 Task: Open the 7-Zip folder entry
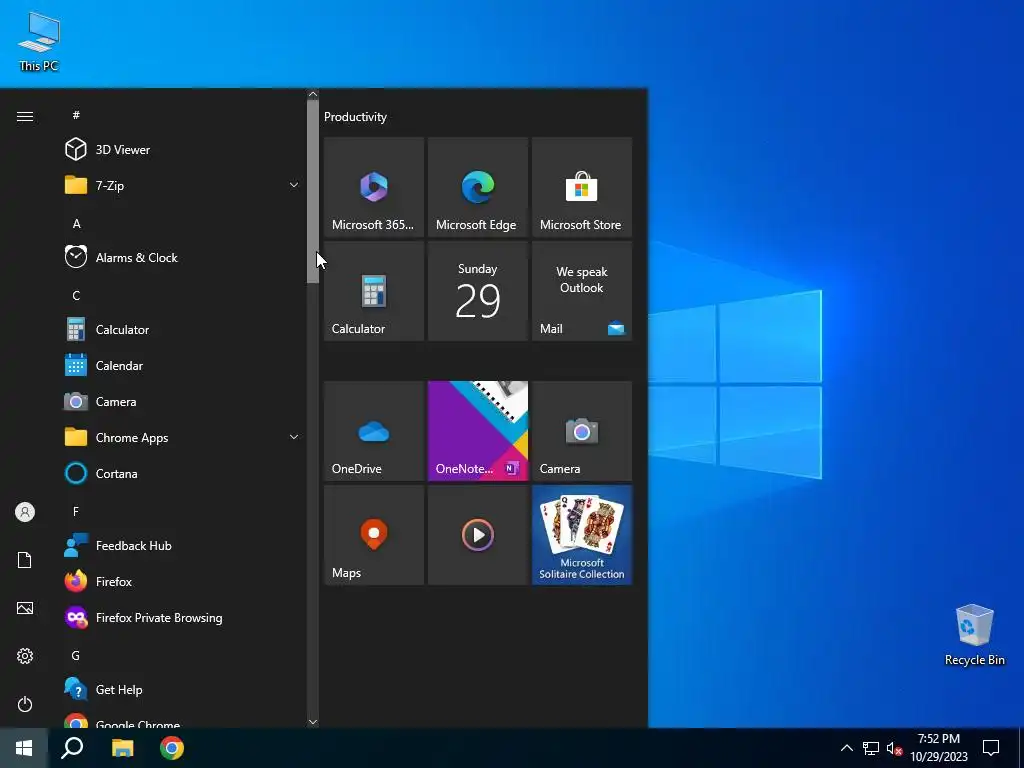[182, 185]
